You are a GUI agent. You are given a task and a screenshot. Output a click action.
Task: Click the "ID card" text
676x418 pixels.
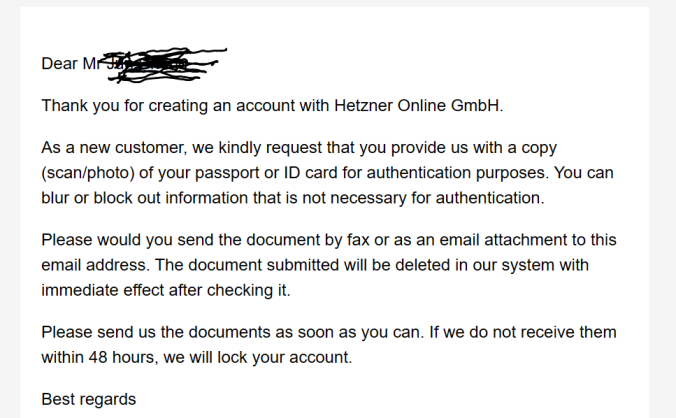[344, 172]
